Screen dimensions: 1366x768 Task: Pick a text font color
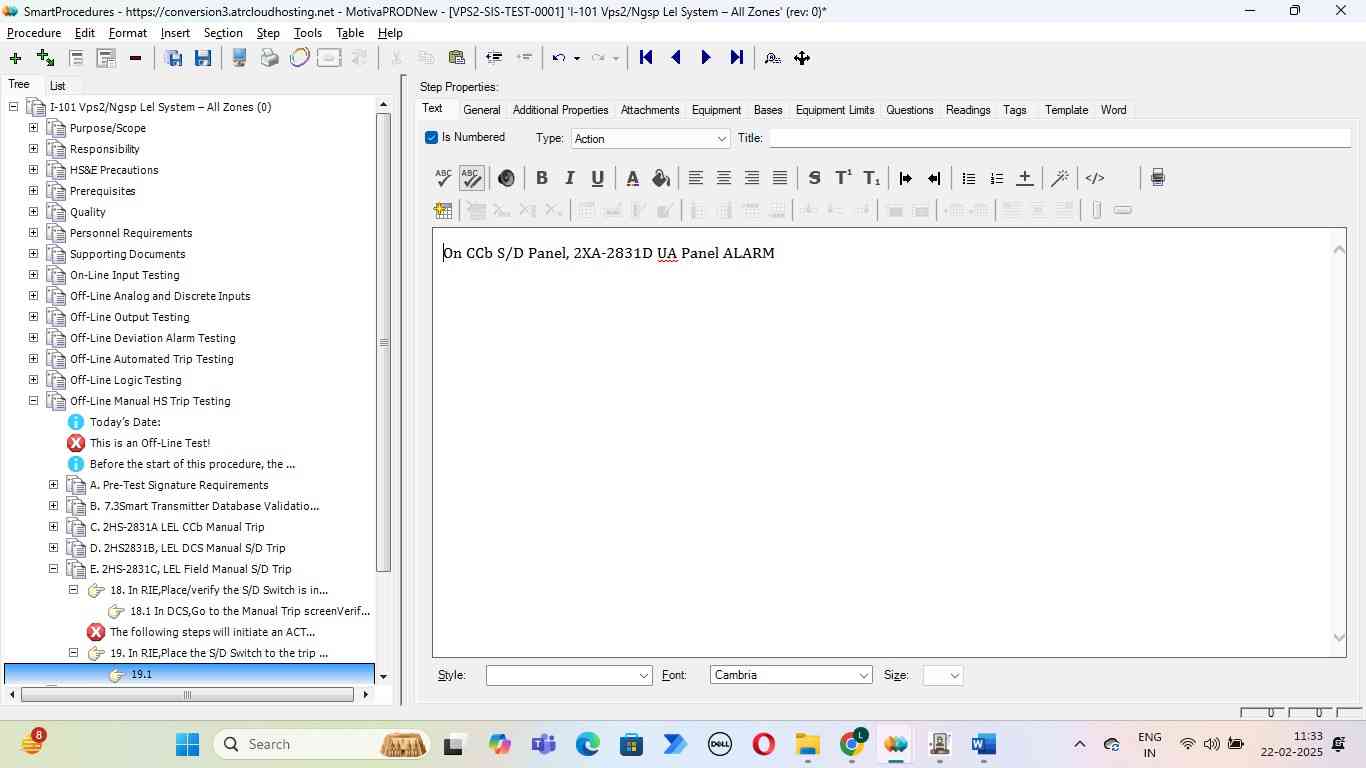[632, 178]
